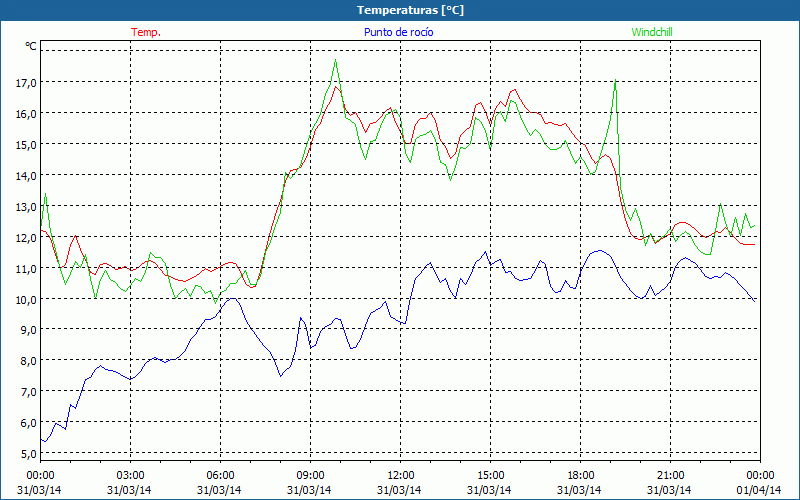Image resolution: width=800 pixels, height=500 pixels.
Task: Click the °C unit label on the axis
Action: tap(31, 46)
